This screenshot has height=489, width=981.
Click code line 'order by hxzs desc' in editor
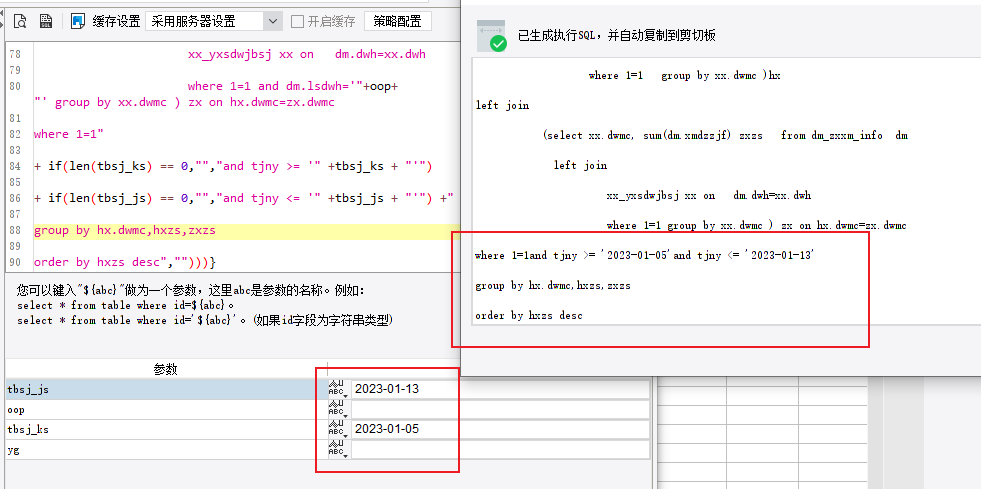(x=125, y=262)
